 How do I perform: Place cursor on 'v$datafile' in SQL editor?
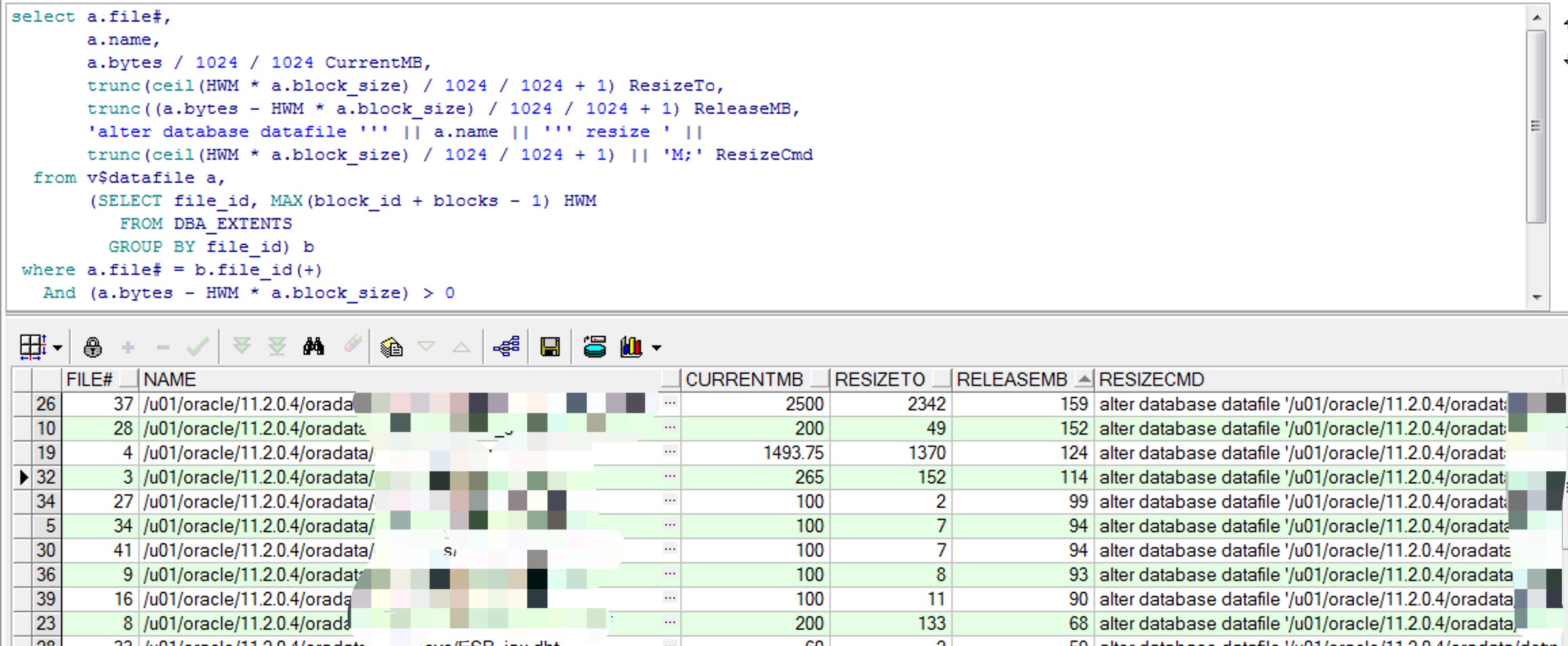click(x=140, y=177)
